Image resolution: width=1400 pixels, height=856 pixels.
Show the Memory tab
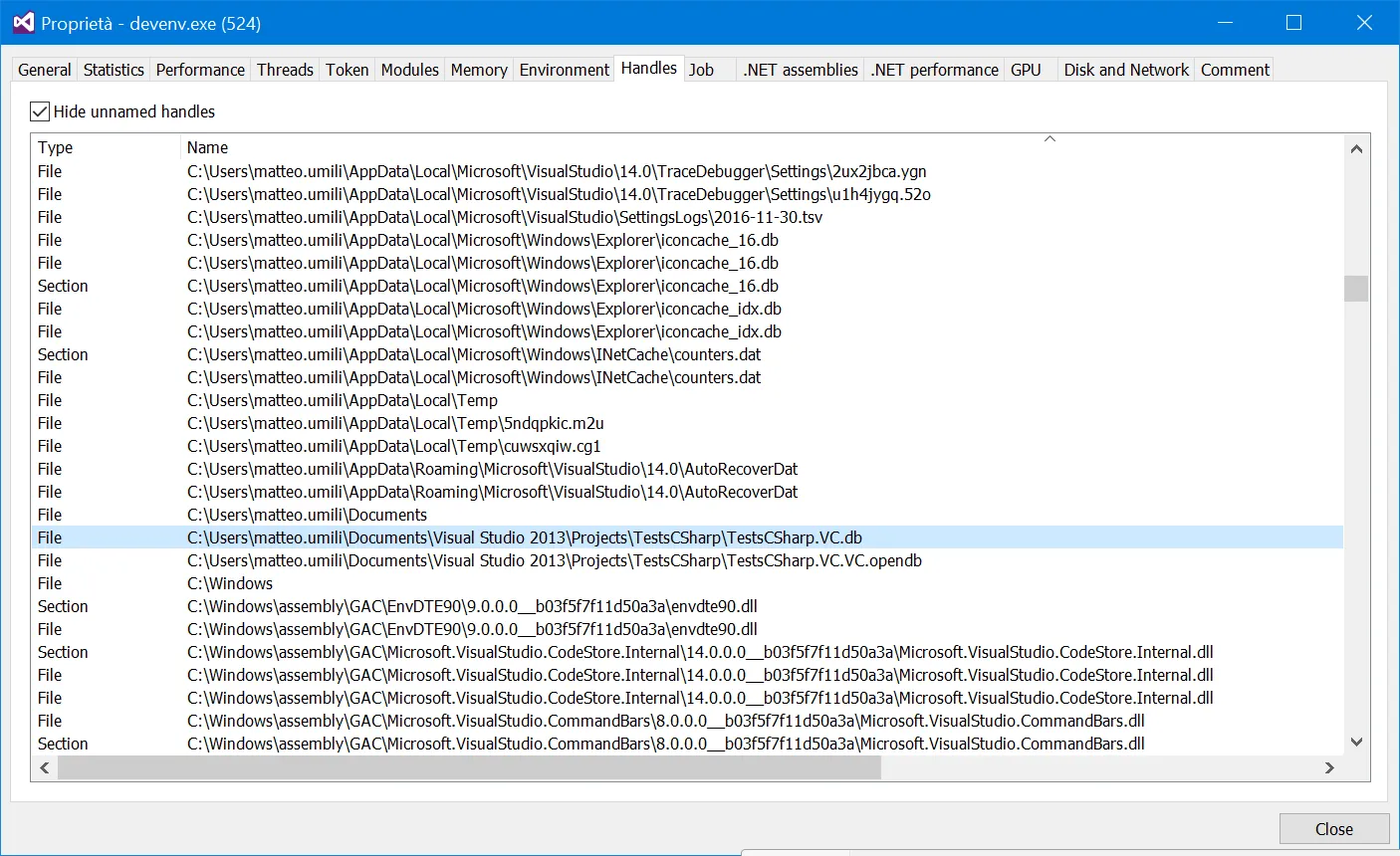(x=479, y=70)
